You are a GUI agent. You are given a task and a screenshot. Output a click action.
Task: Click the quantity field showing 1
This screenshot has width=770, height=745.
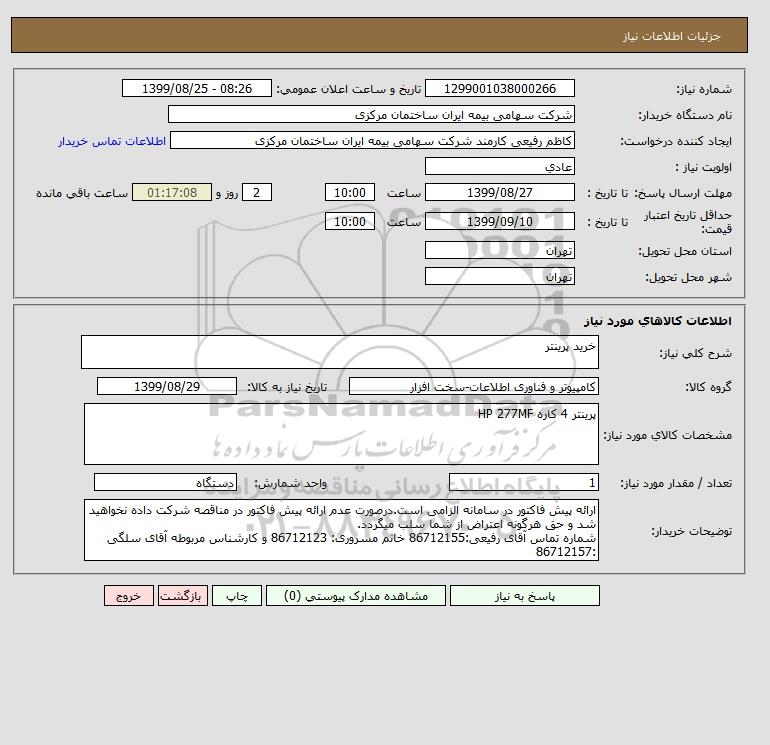[x=524, y=482]
